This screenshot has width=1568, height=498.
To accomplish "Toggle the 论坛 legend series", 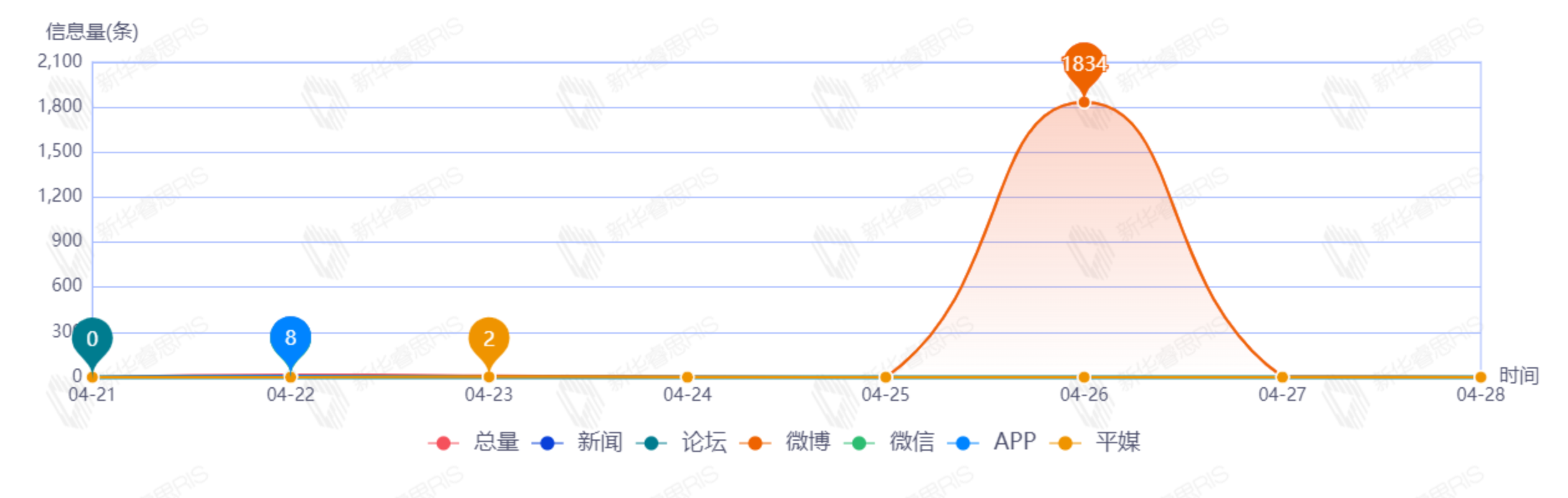I will [682, 443].
